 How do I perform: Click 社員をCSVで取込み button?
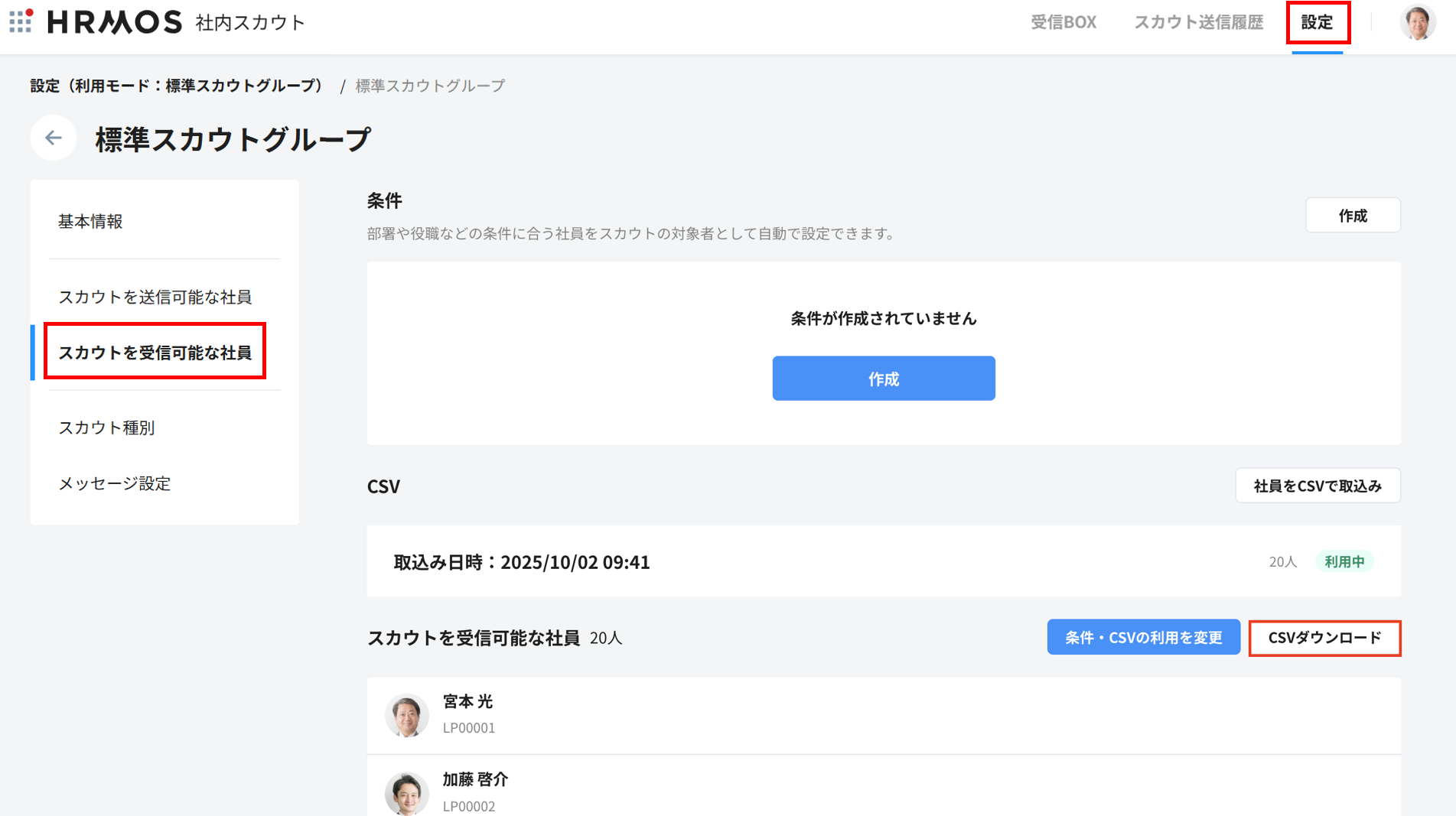pyautogui.click(x=1317, y=486)
